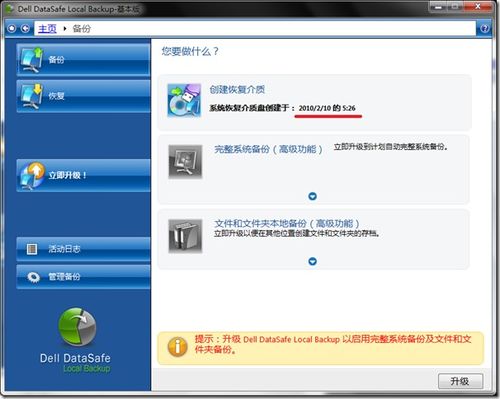Click the restore monitor icon with yellow arrow
Screen dimensions: 500x399
point(32,96)
